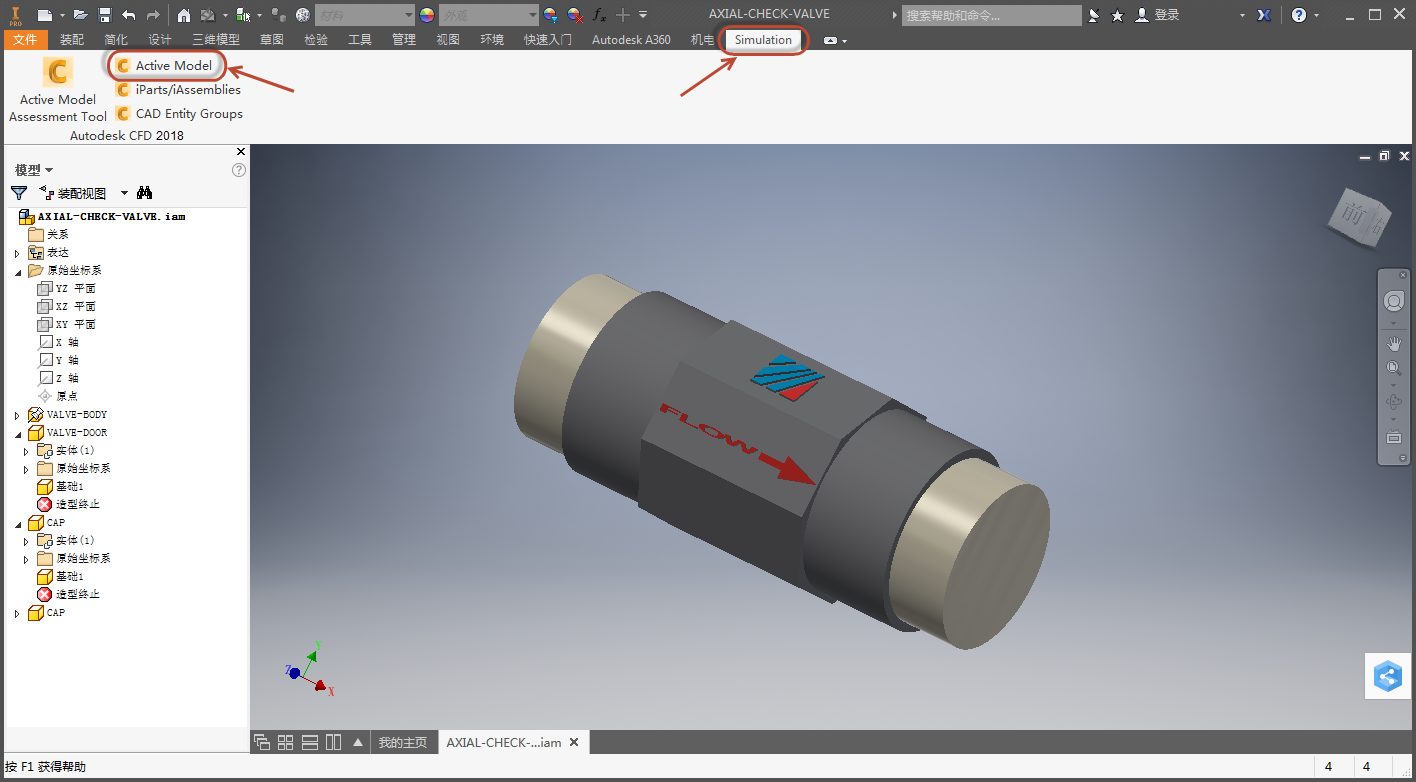Collapse the VALVE-DOOR tree node
Screen dimensions: 1416x782
17,433
